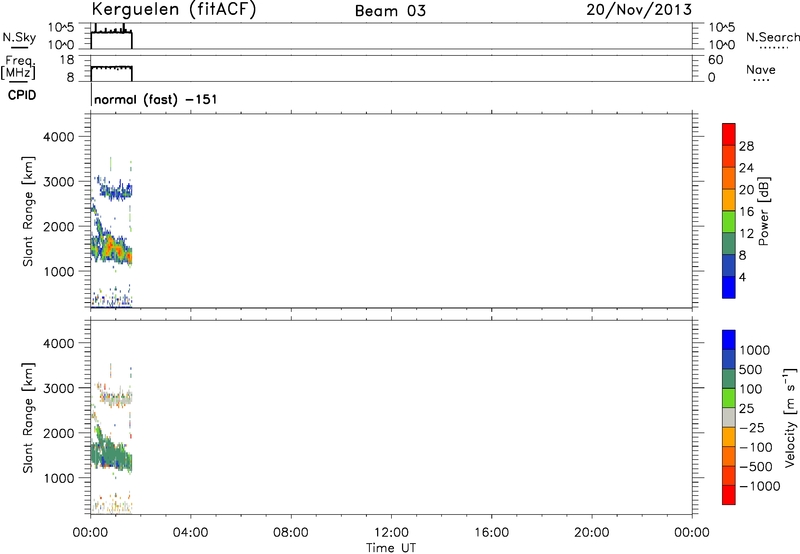The width and height of the screenshot is (800, 554).
Task: Click the Slant Range label of the power panel
Action: point(28,211)
